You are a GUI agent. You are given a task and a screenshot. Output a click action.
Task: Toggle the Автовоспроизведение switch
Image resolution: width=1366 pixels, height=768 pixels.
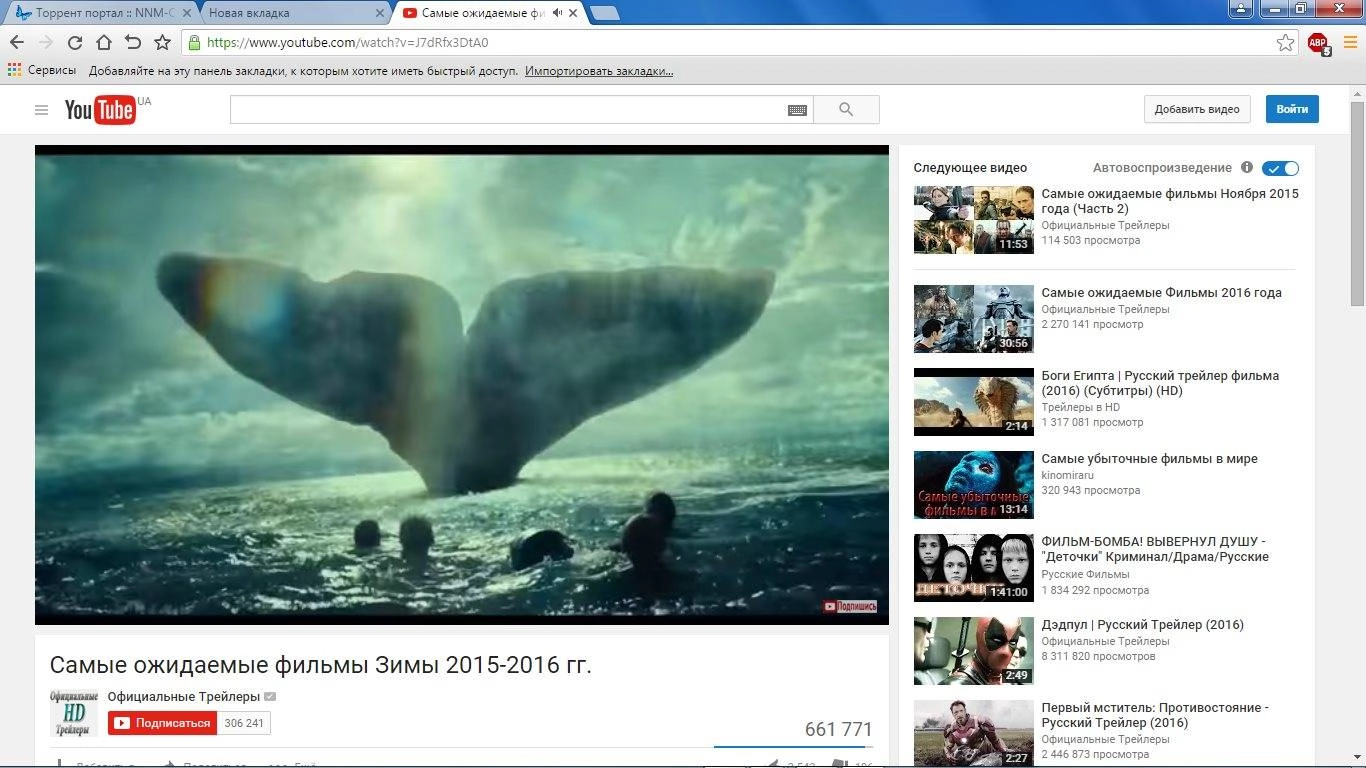[1280, 168]
